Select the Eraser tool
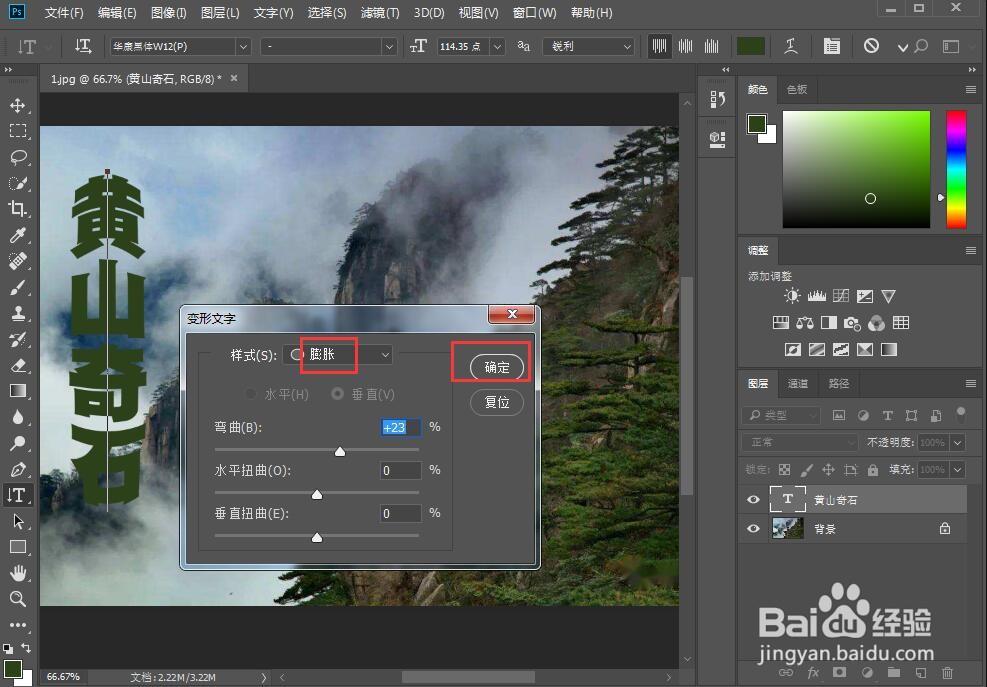 [18, 365]
